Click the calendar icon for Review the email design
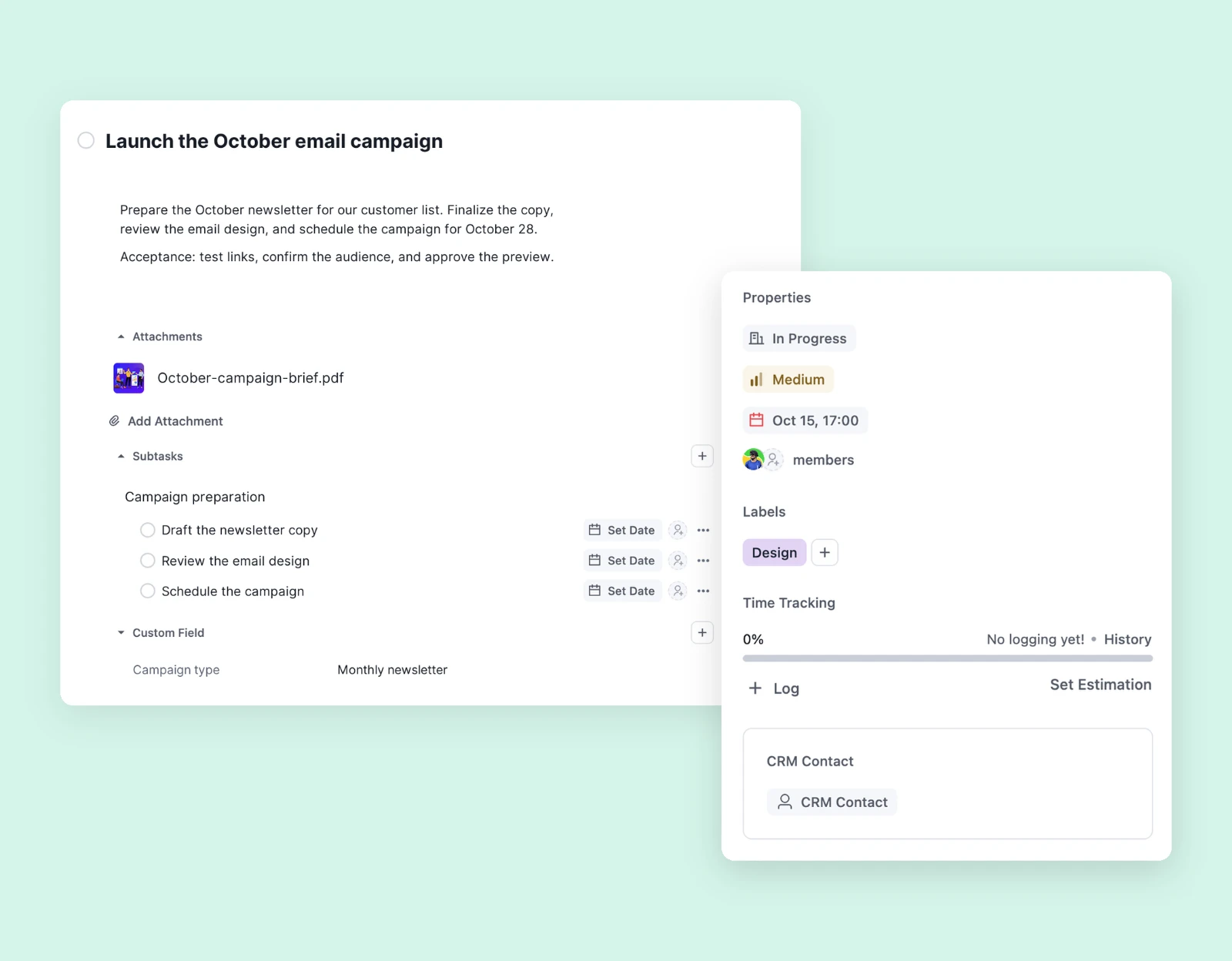Screen dimensions: 1232x961 coord(594,561)
